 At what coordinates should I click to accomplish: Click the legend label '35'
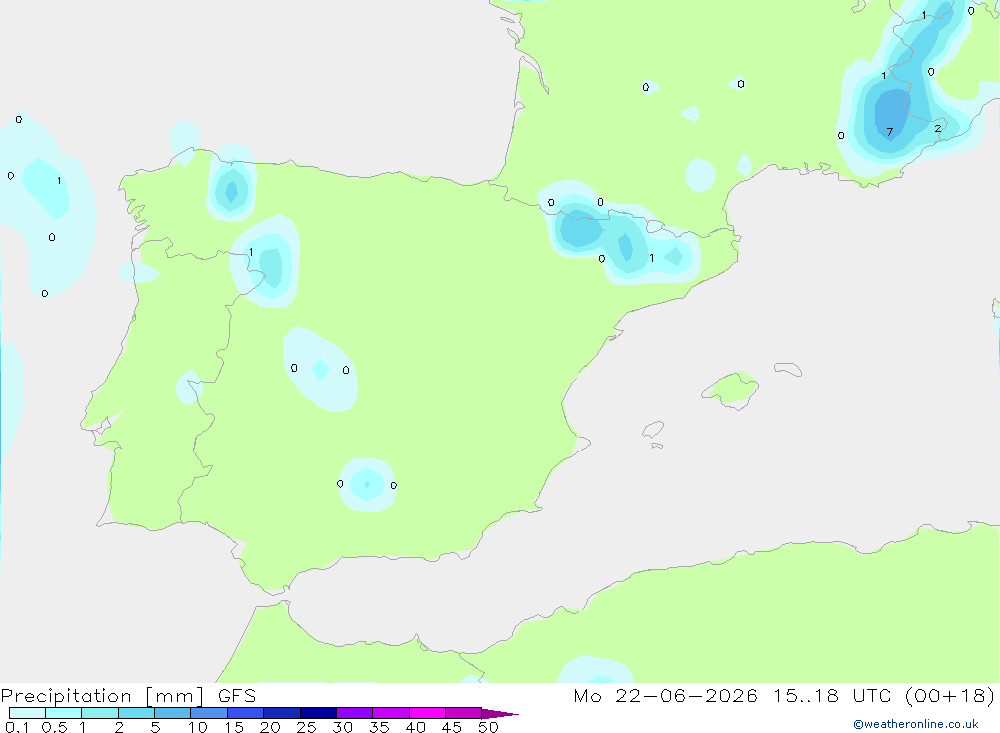pos(379,727)
